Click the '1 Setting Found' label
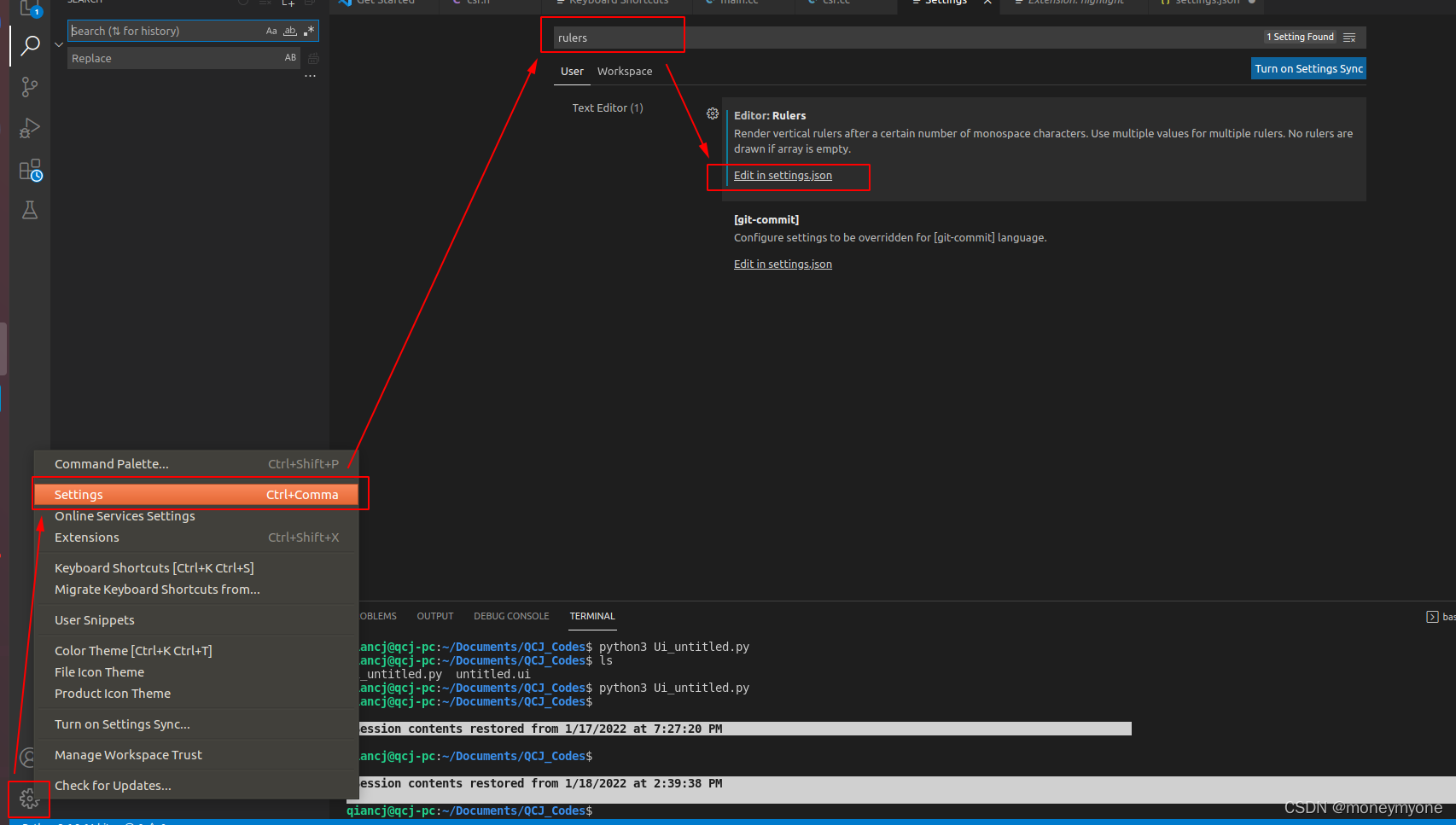The image size is (1456, 825). (1300, 38)
